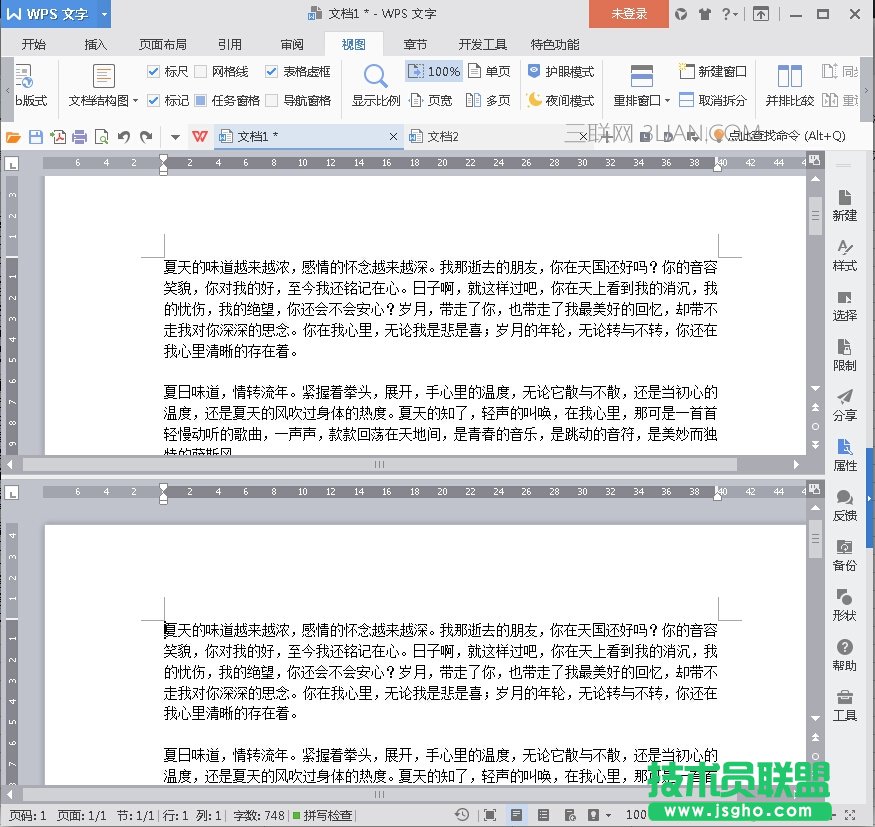The image size is (875, 827).
Task: Open the 新建 panel in right sidebar
Action: (x=845, y=204)
